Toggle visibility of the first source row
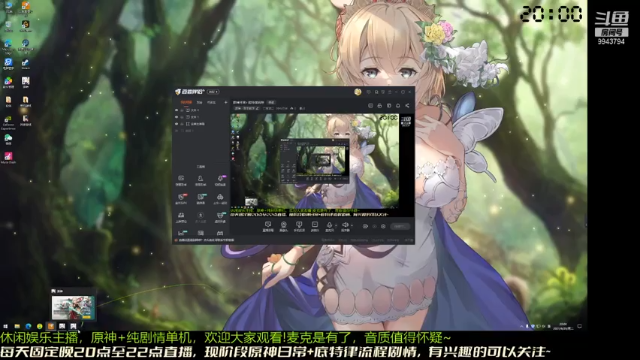 pos(176,110)
